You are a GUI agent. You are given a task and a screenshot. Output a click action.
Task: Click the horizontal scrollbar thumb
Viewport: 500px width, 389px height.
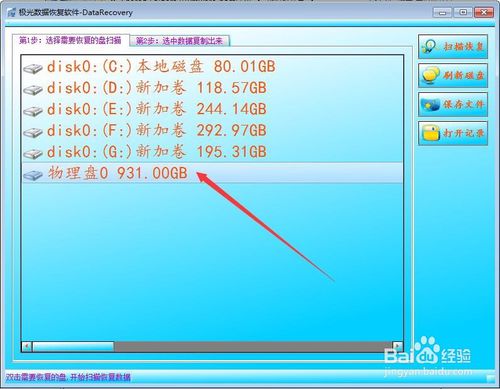click(73, 346)
